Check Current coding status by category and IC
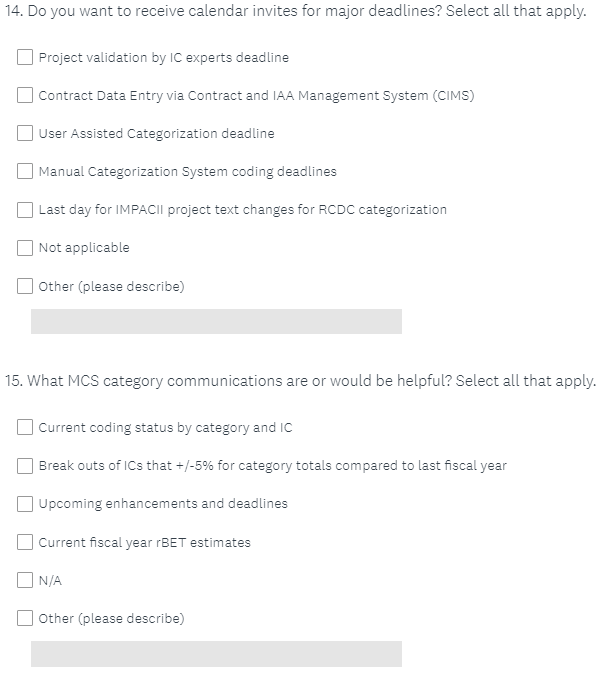Viewport: 613px width, 674px height. [x=25, y=427]
